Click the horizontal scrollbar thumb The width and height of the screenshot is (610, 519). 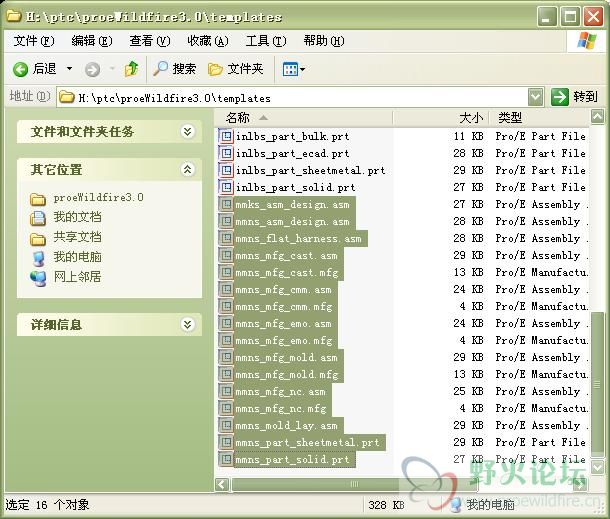[354, 484]
